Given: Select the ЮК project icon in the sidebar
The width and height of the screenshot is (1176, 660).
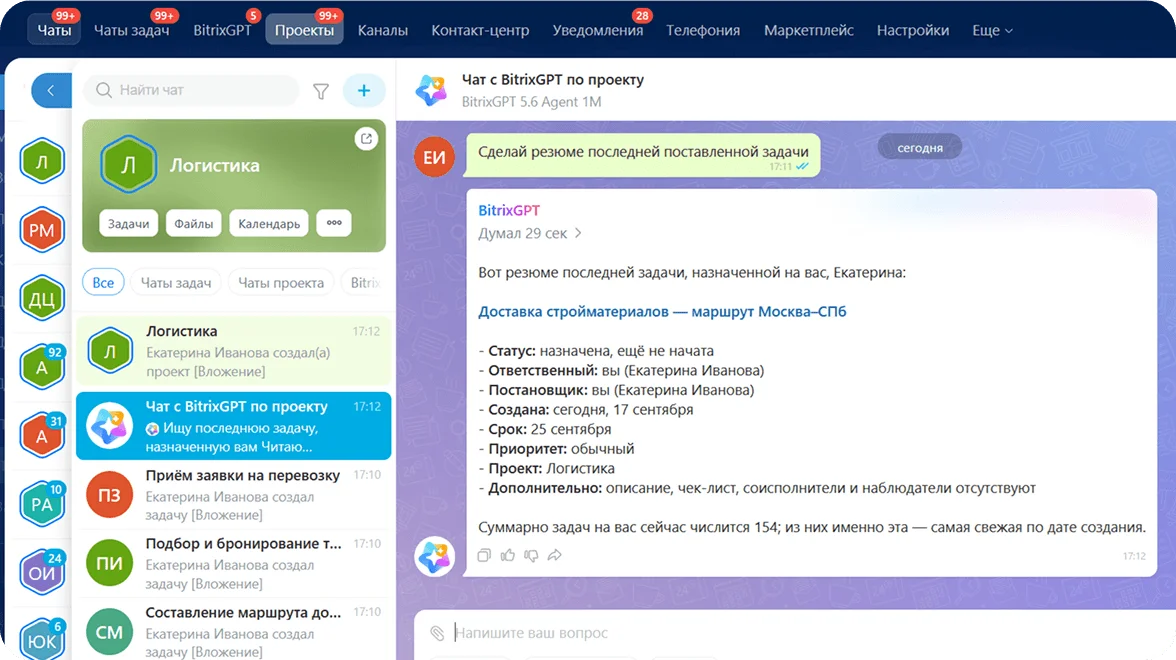Looking at the screenshot, I should (42, 641).
